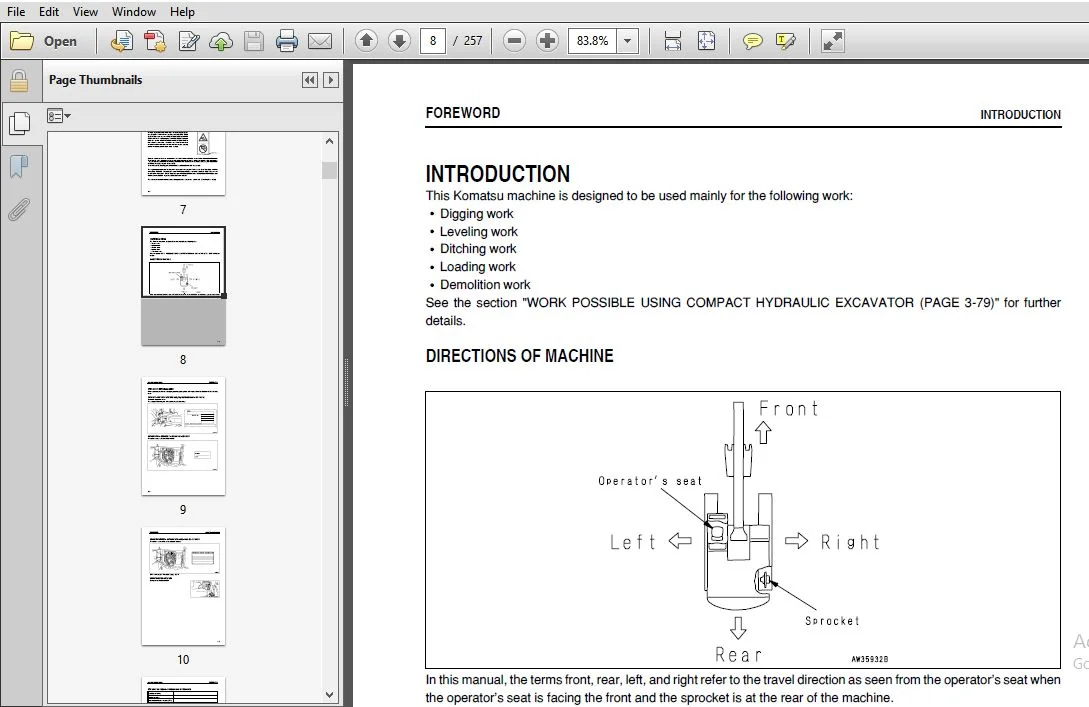Image resolution: width=1089 pixels, height=707 pixels.
Task: Open the Help menu
Action: click(182, 12)
